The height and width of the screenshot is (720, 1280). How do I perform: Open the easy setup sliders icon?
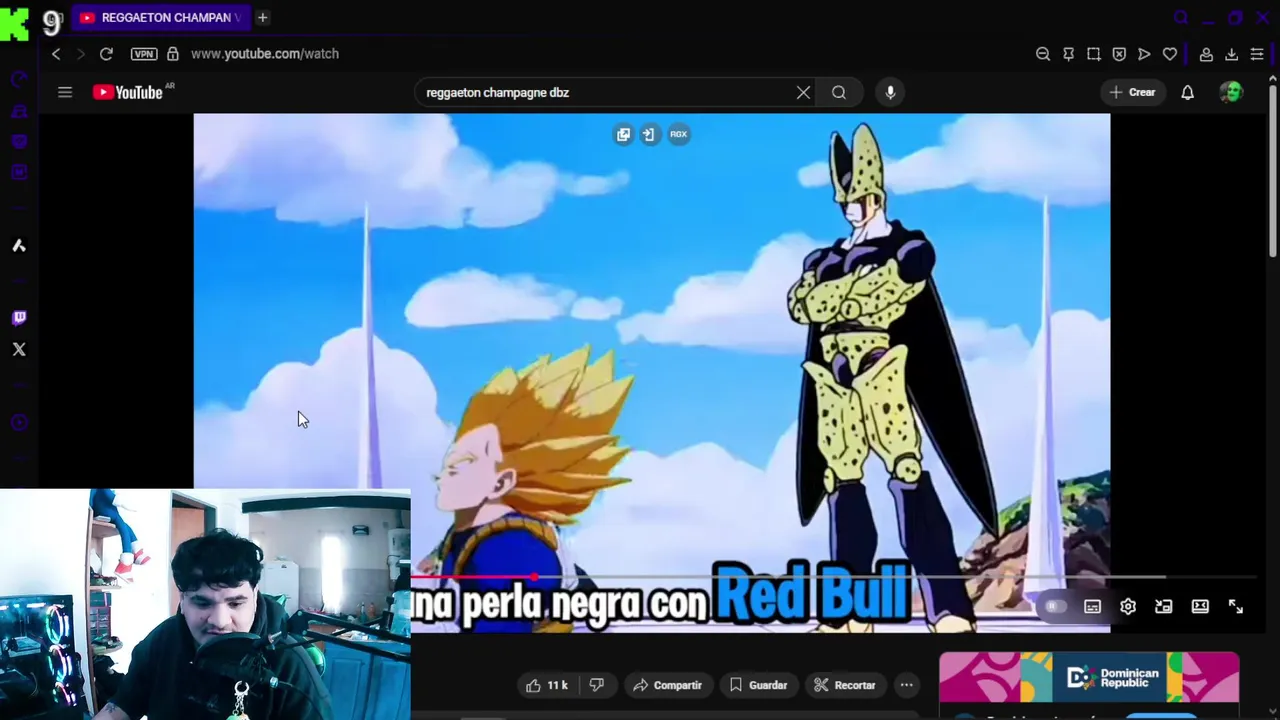(x=1257, y=54)
